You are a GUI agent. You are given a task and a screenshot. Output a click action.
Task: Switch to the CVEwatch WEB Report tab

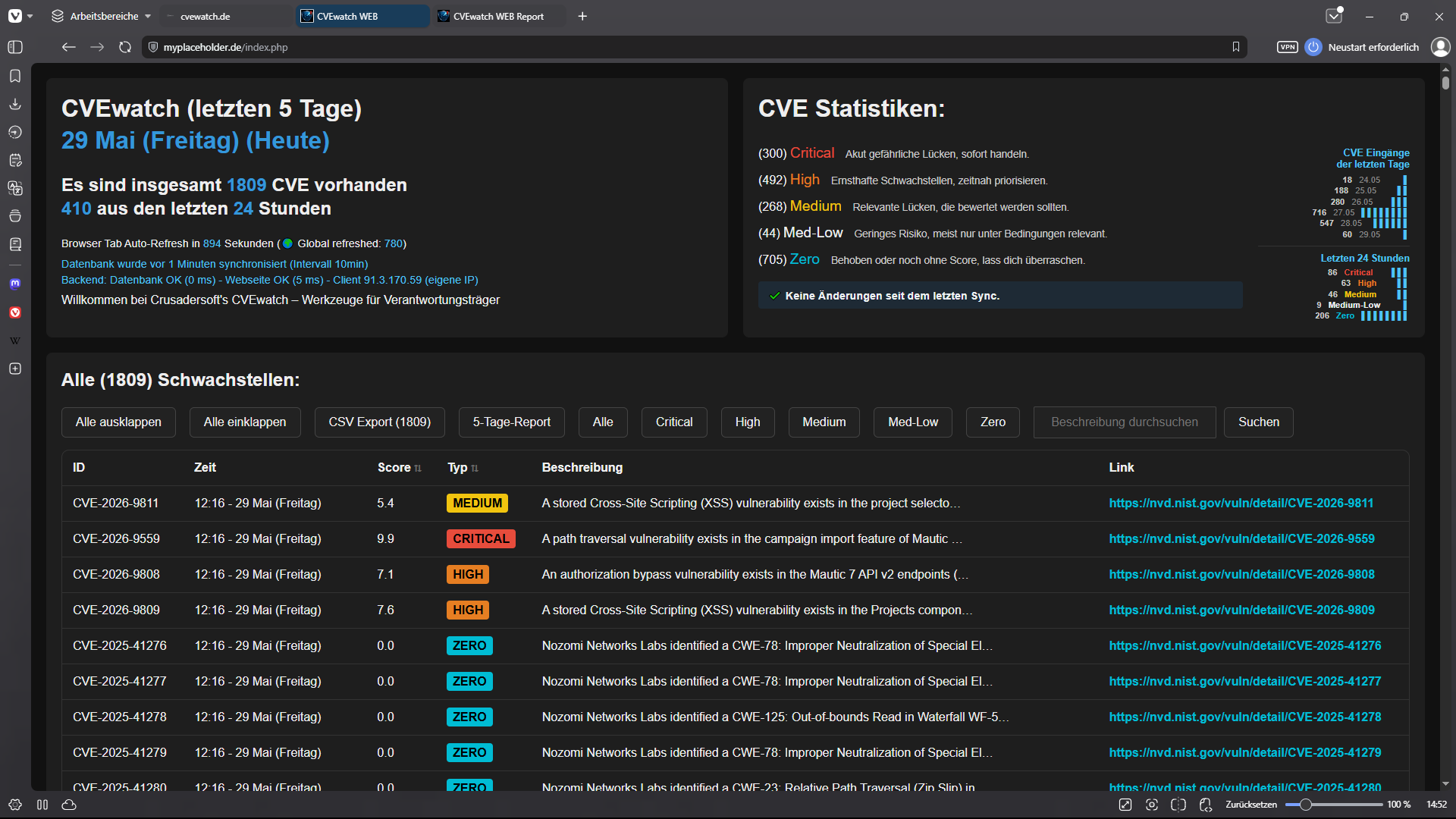click(x=499, y=16)
